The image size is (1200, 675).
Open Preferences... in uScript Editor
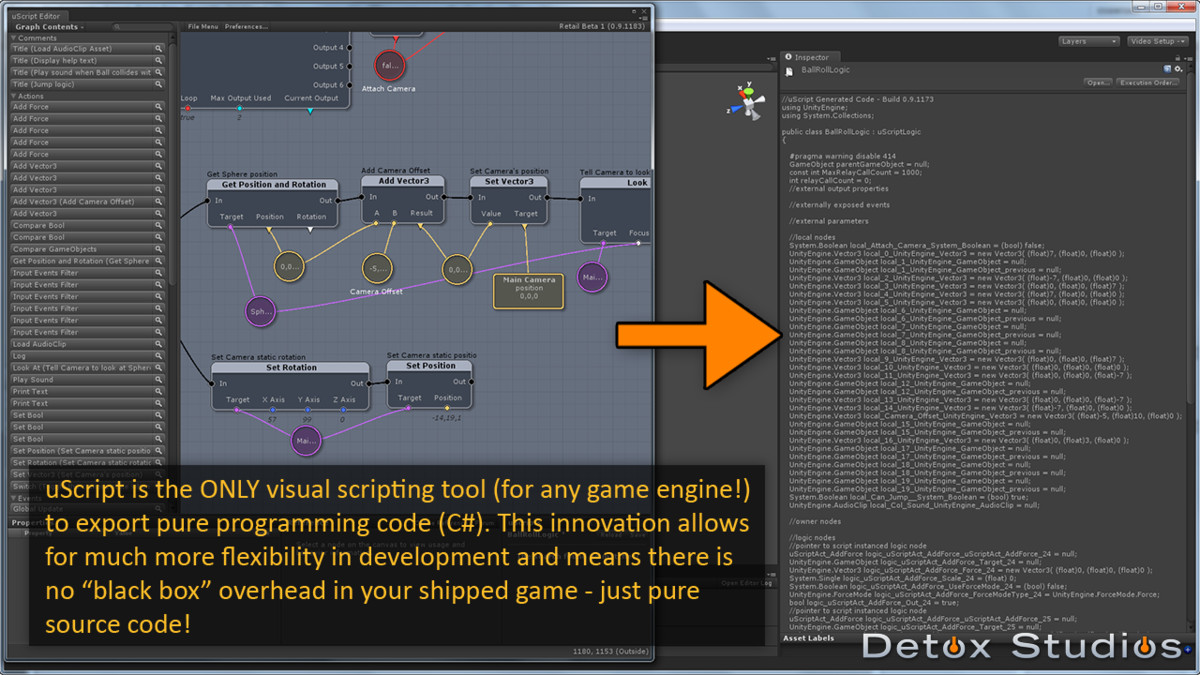pos(246,27)
